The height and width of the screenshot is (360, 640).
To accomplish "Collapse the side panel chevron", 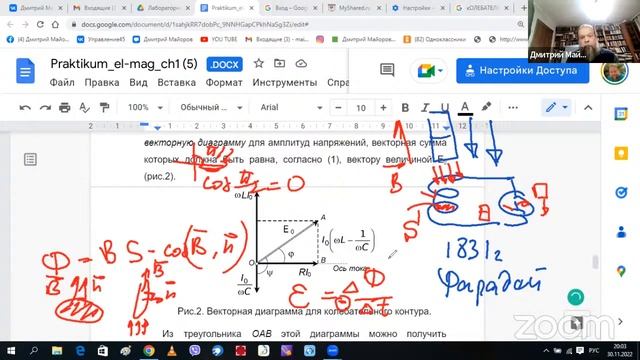I will tap(621, 322).
